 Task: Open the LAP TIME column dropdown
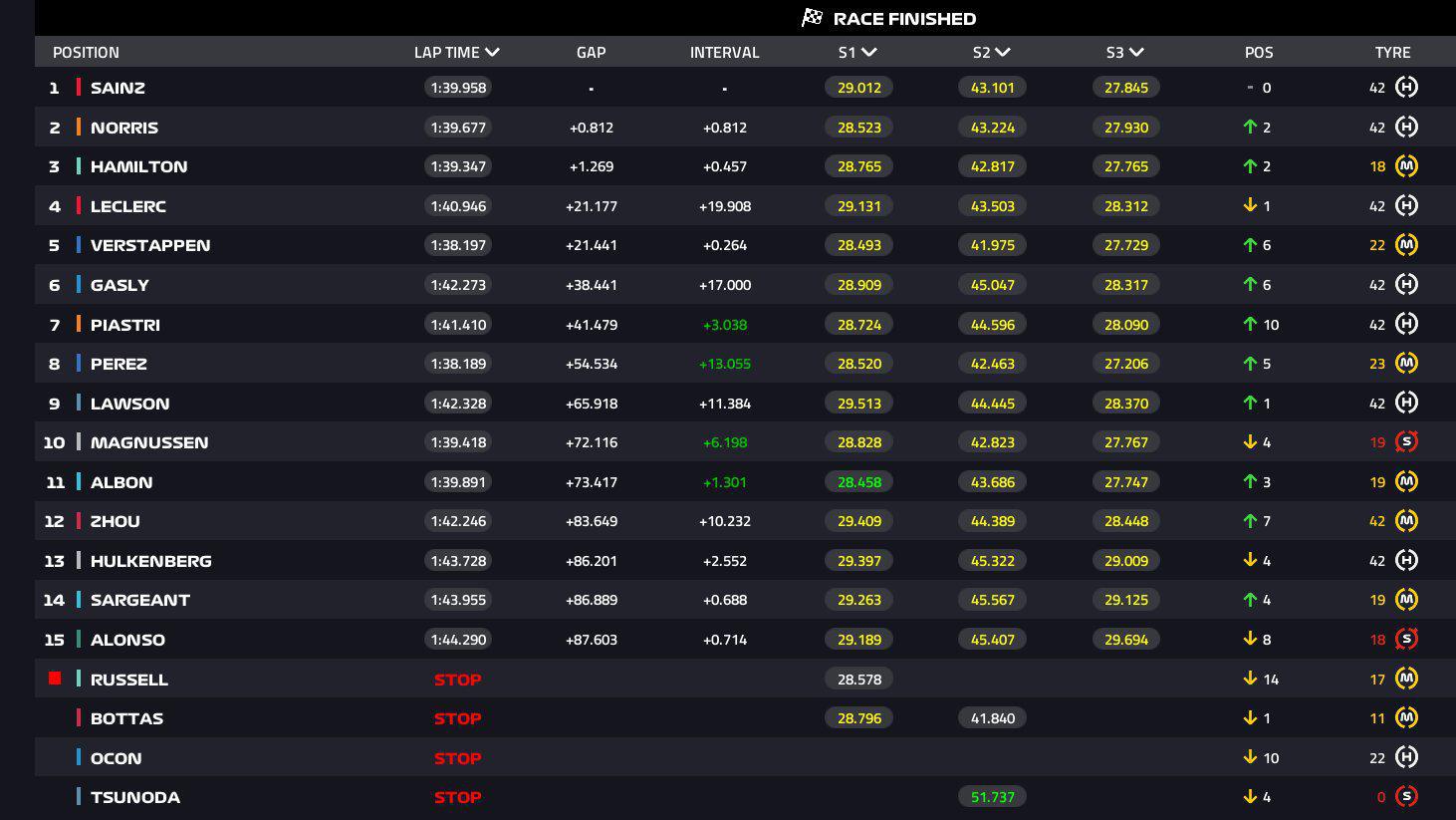(493, 52)
